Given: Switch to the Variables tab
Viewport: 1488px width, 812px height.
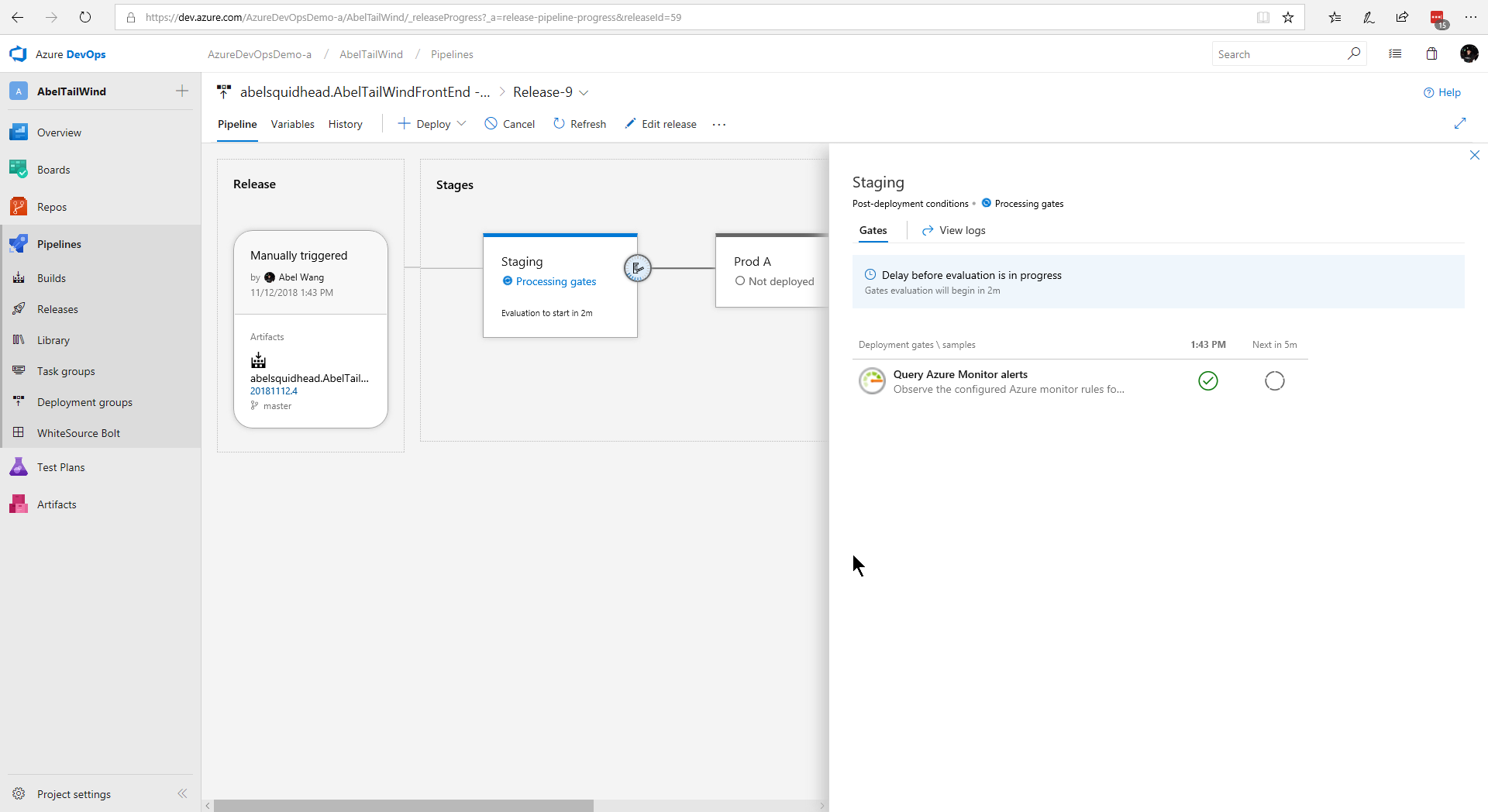Looking at the screenshot, I should [x=292, y=124].
